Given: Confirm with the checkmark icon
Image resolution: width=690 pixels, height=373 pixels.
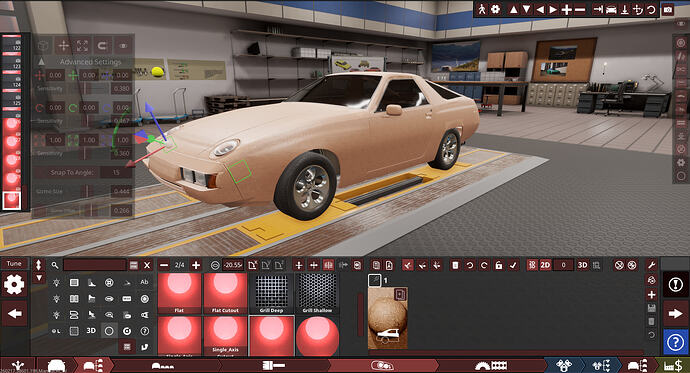Looking at the screenshot, I should click(x=513, y=265).
